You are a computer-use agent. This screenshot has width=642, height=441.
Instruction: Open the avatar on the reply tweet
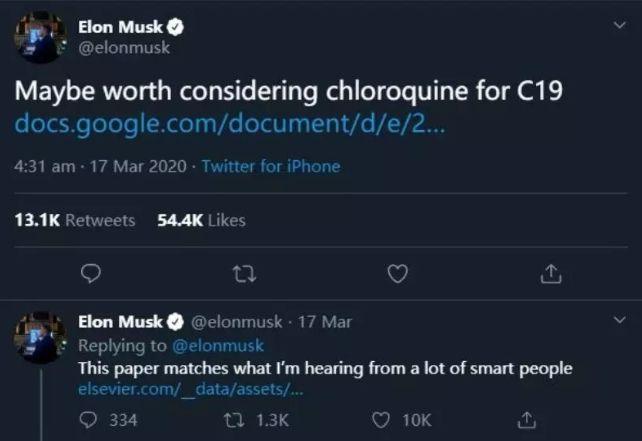point(41,337)
